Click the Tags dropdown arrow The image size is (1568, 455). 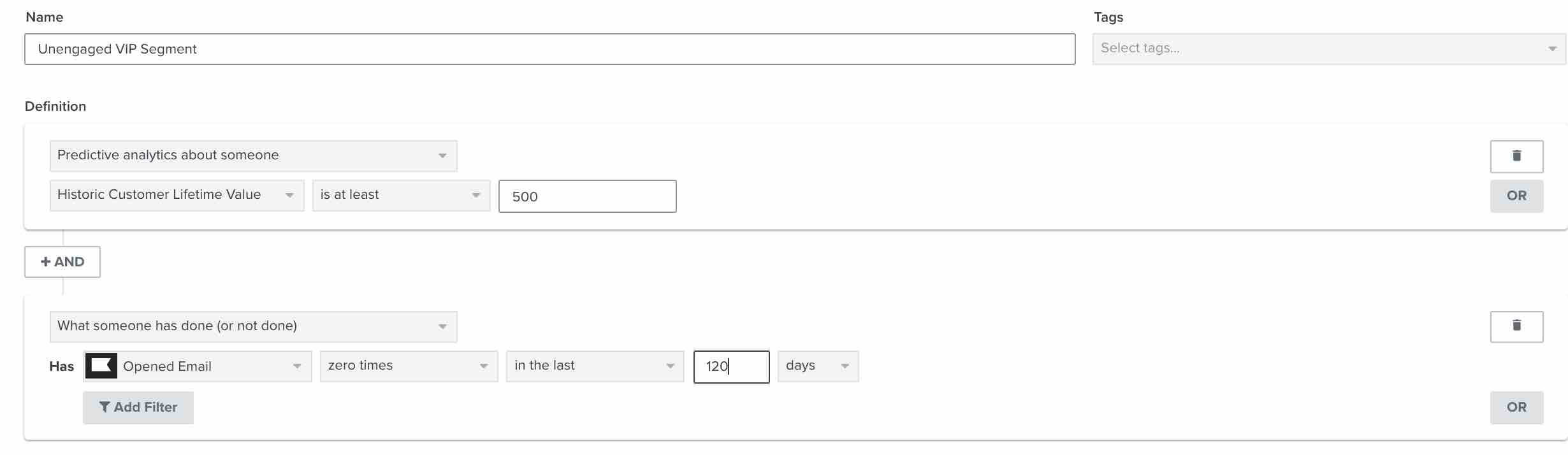[x=1551, y=48]
